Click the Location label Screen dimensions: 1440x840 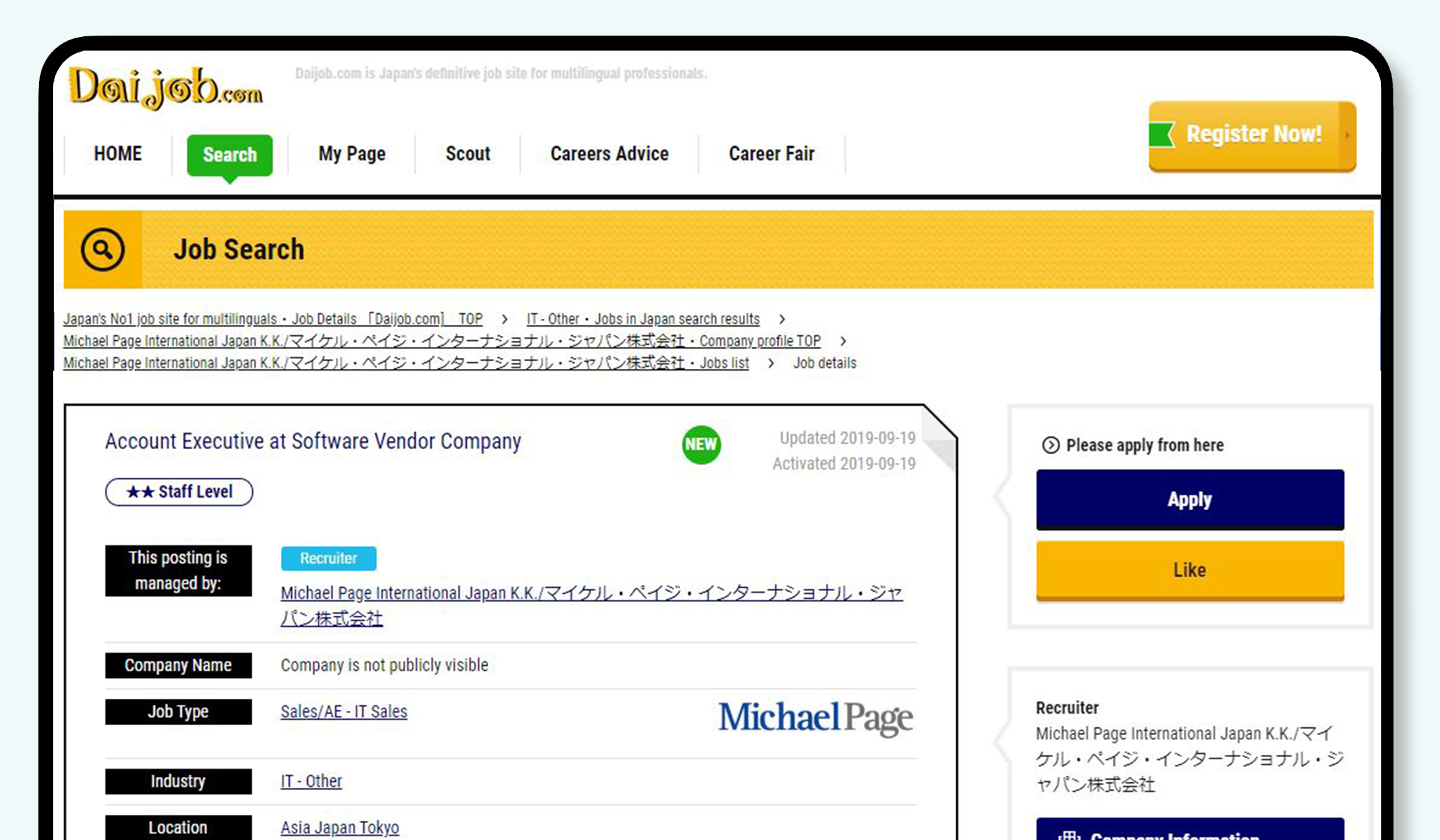pos(178,828)
